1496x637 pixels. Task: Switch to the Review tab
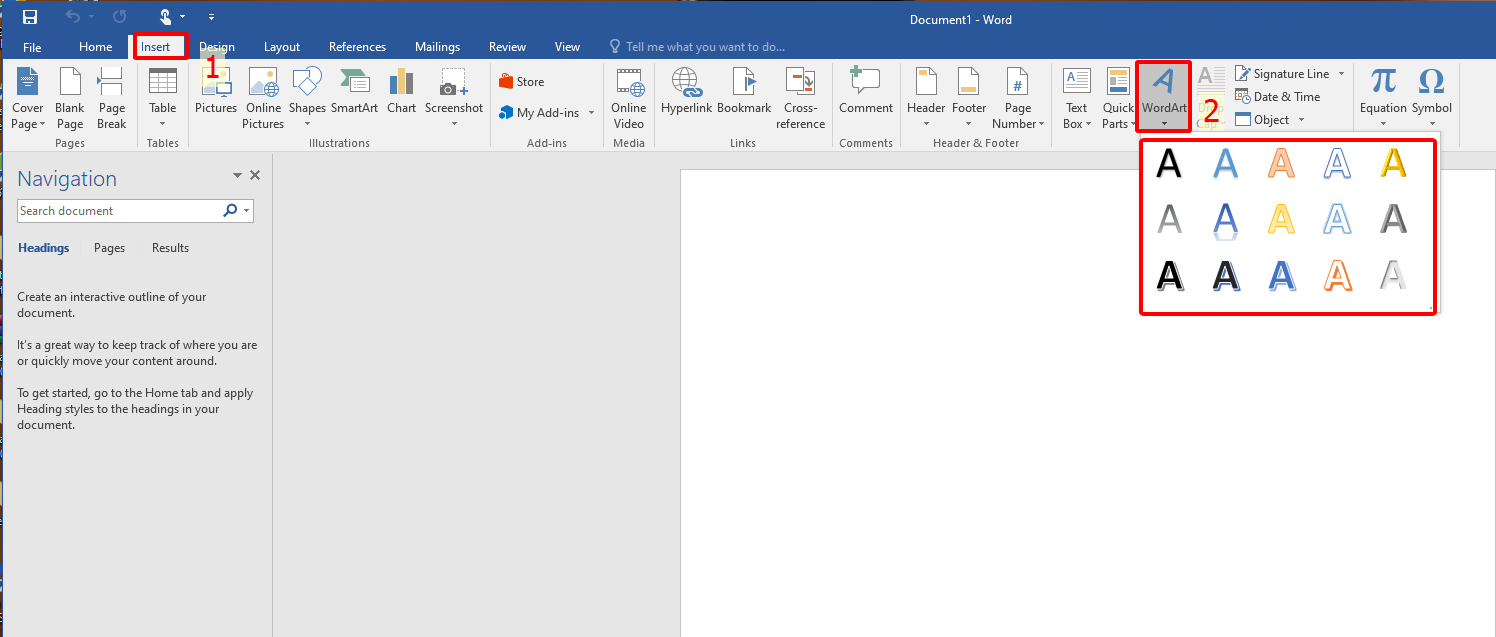pyautogui.click(x=507, y=47)
